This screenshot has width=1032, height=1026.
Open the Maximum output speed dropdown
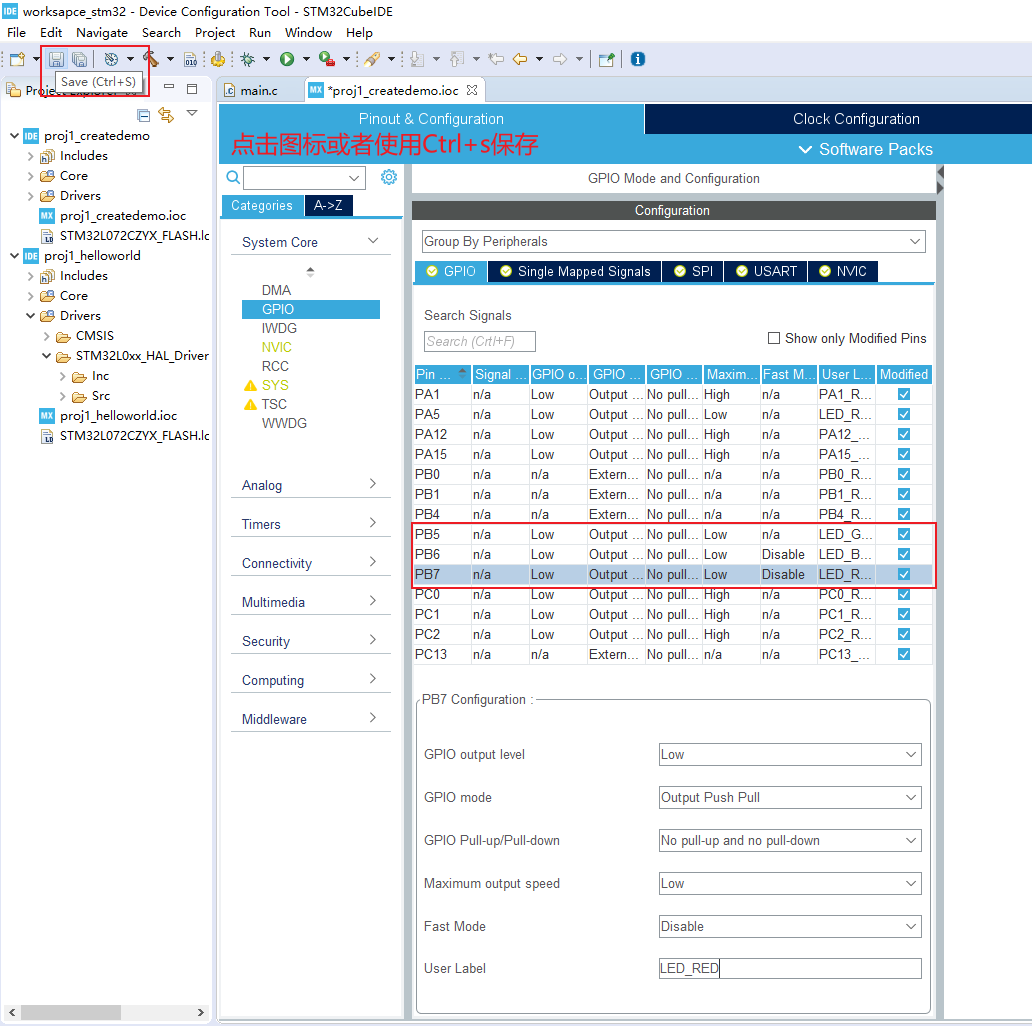tap(790, 883)
